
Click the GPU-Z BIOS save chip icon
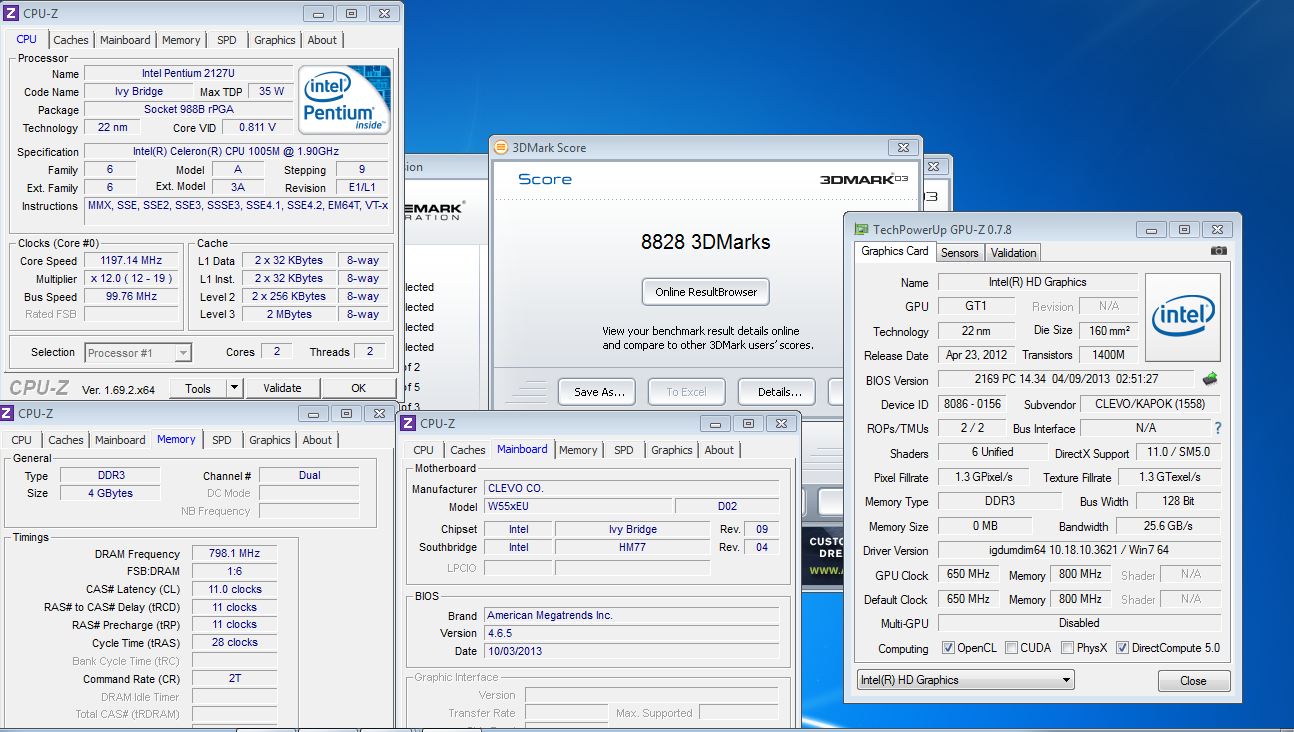click(x=1210, y=379)
